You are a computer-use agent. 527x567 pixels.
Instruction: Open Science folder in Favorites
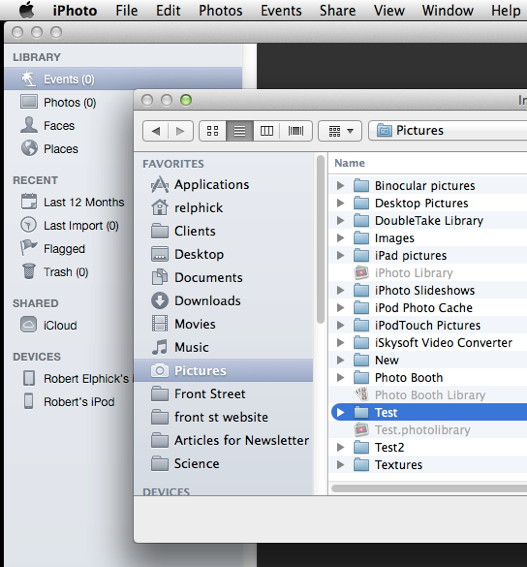(x=185, y=464)
